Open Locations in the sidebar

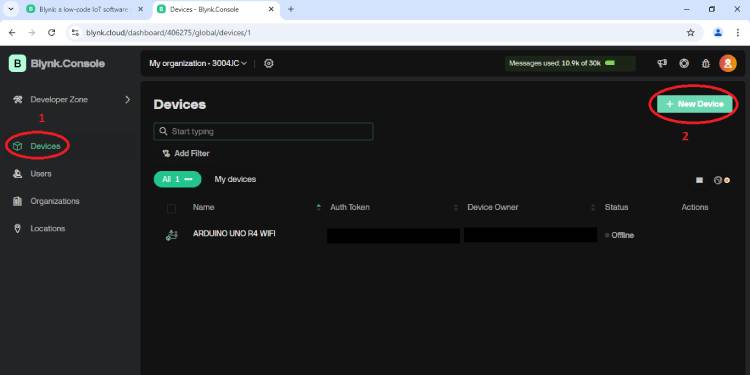(47, 229)
